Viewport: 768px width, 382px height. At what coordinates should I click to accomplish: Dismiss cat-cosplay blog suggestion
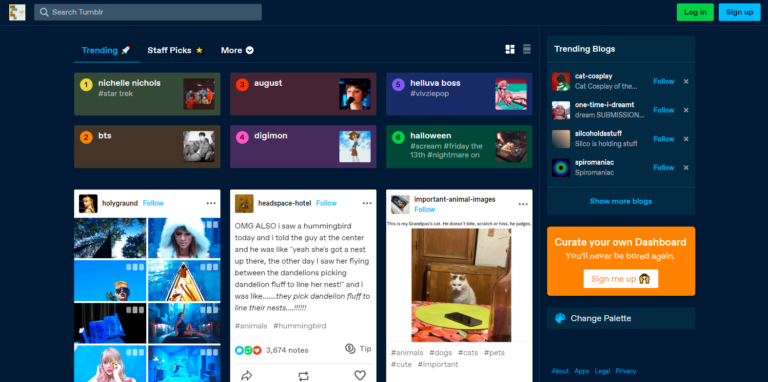686,81
